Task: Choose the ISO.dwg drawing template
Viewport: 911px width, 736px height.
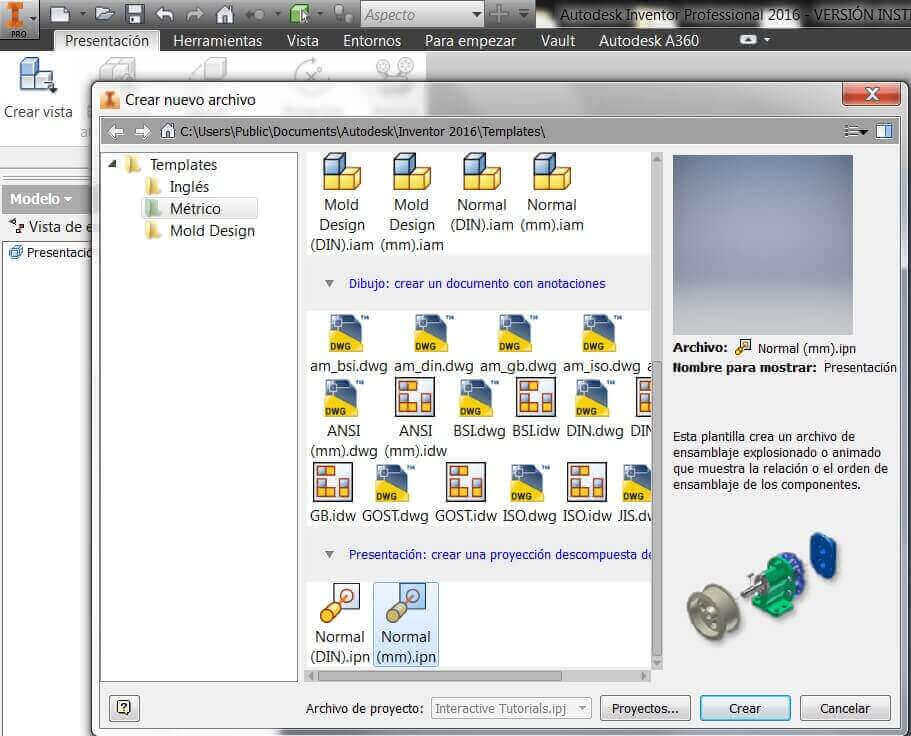Action: pyautogui.click(x=529, y=492)
